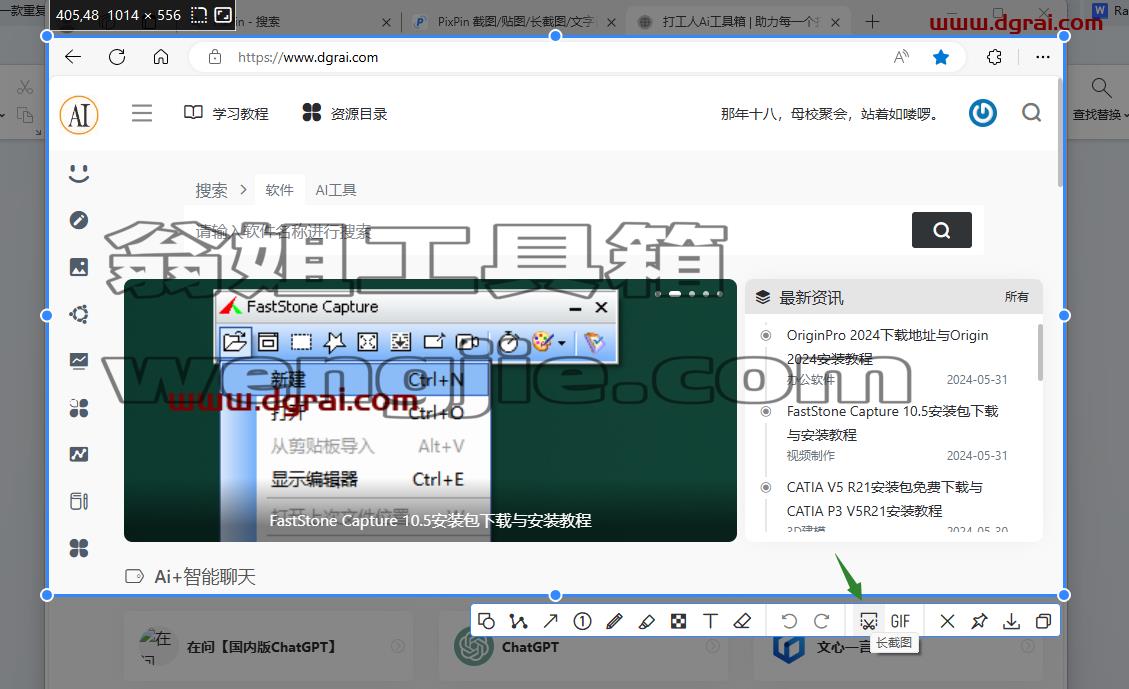Open a new browser tab

point(872,22)
